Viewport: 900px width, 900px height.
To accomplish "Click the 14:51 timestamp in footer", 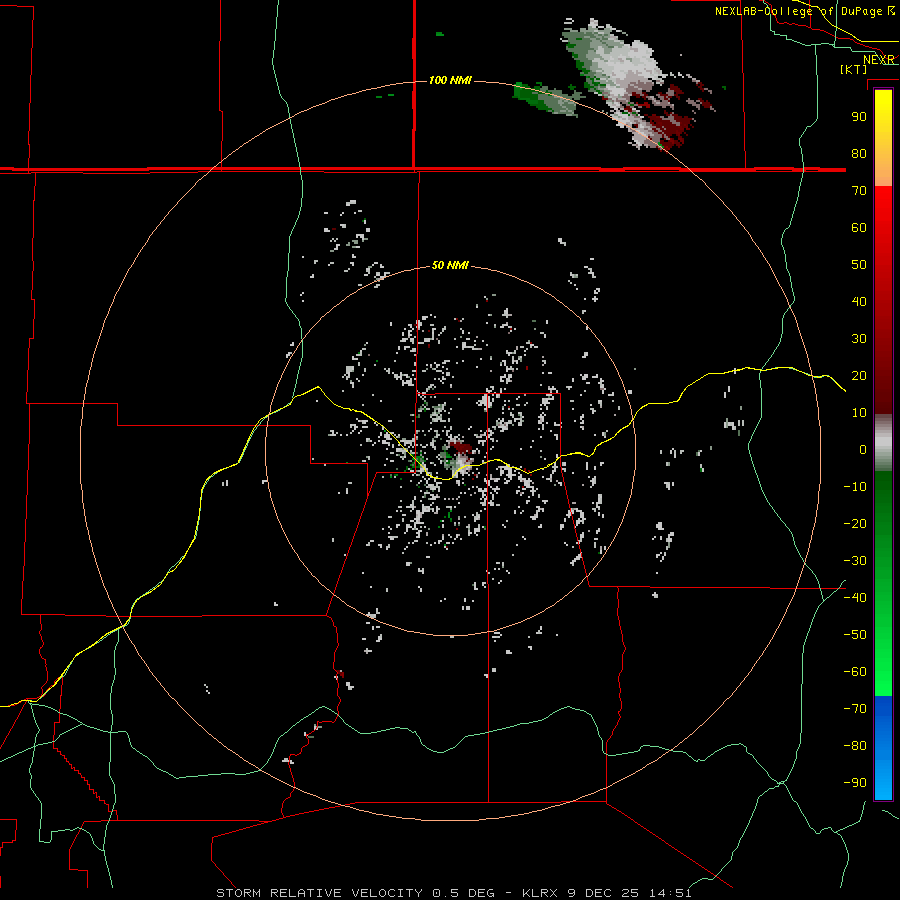I will click(x=670, y=893).
